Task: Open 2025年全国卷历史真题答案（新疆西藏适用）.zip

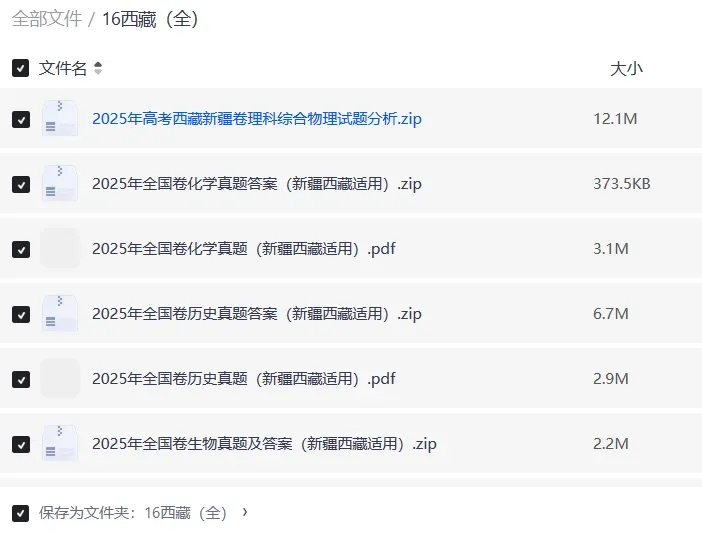Action: pos(257,314)
